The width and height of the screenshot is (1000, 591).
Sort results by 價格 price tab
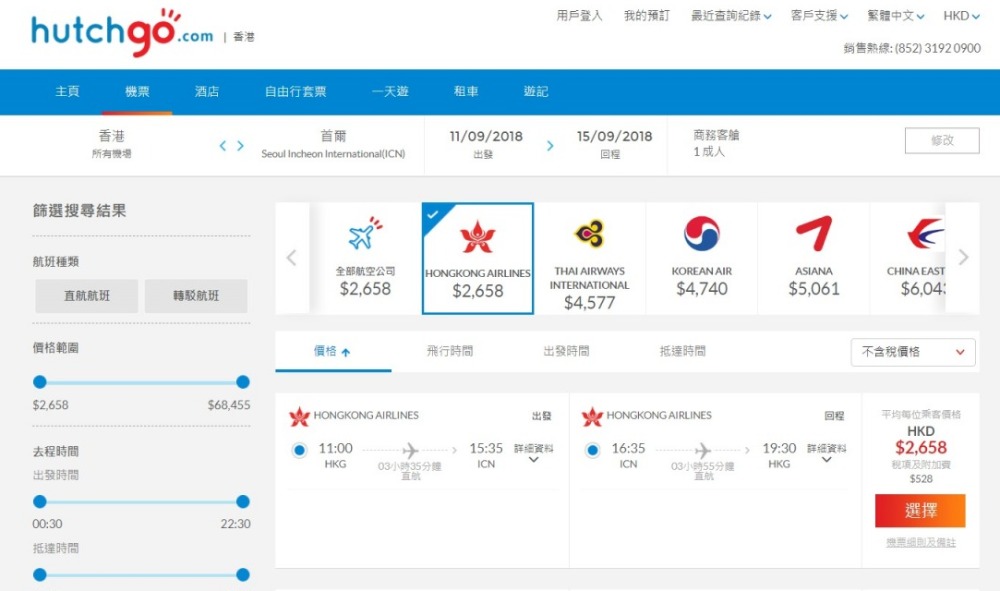pyautogui.click(x=333, y=351)
